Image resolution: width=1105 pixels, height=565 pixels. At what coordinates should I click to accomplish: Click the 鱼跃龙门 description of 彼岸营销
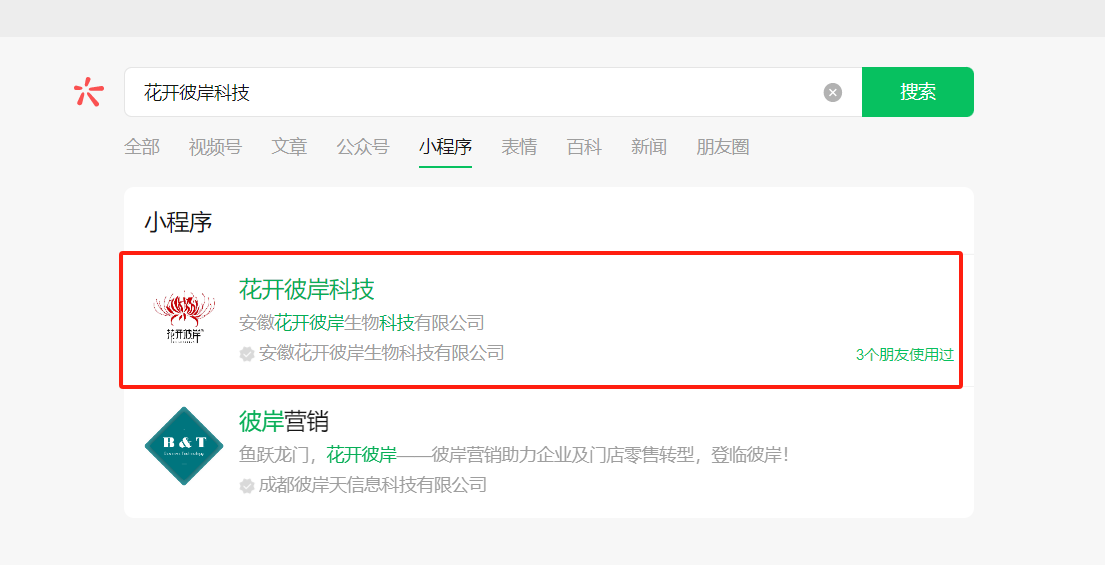[x=513, y=454]
